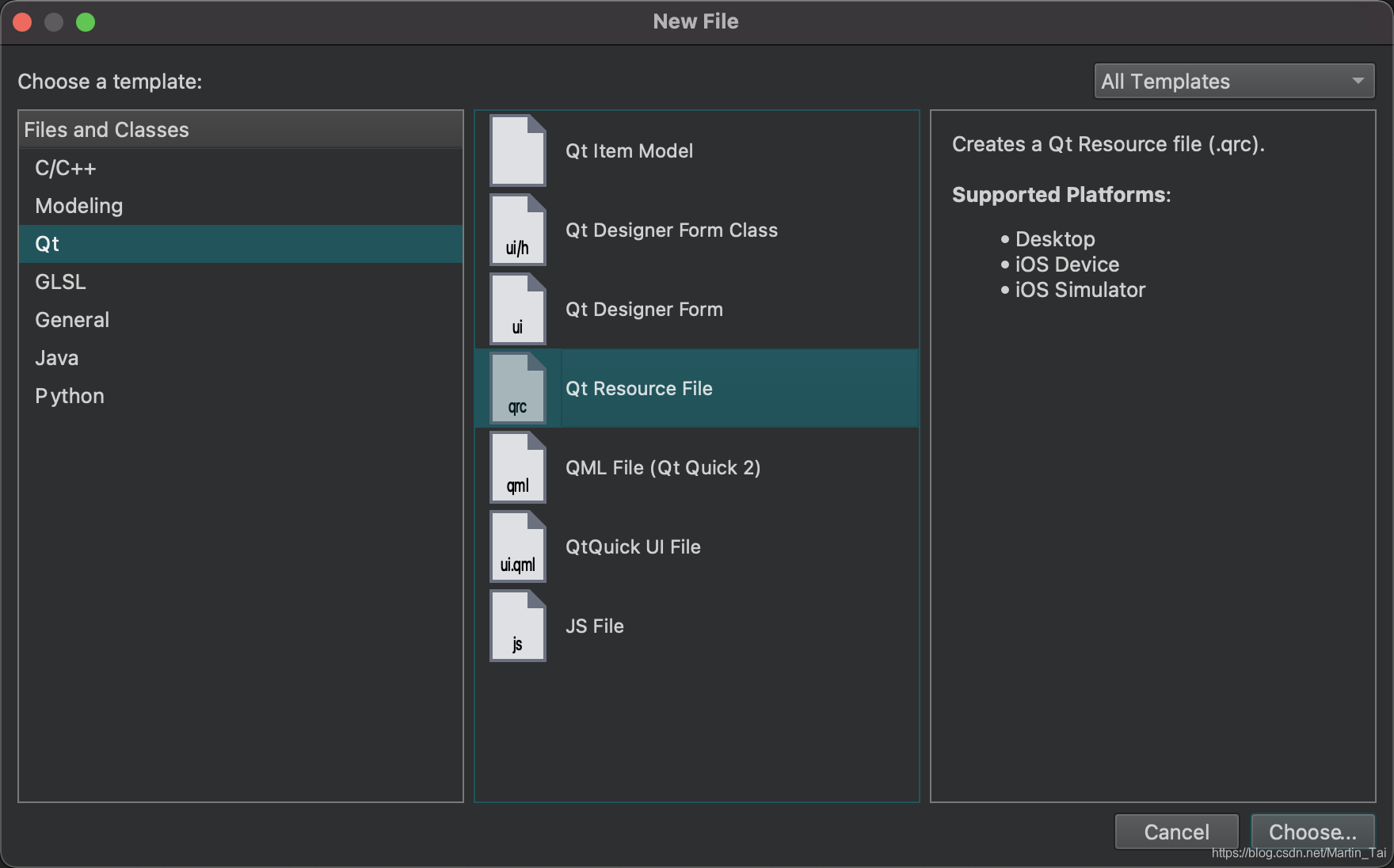Click the iOS Device platform entry
Viewport: 1394px width, 868px height.
[1067, 265]
